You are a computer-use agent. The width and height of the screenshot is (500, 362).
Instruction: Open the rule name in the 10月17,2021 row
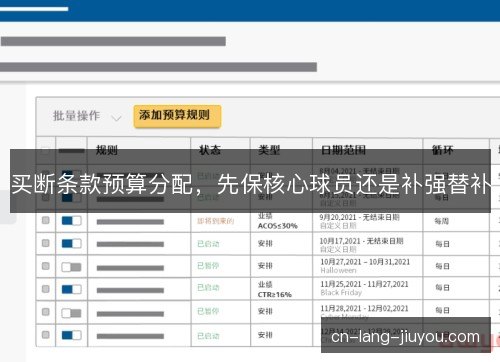point(130,245)
